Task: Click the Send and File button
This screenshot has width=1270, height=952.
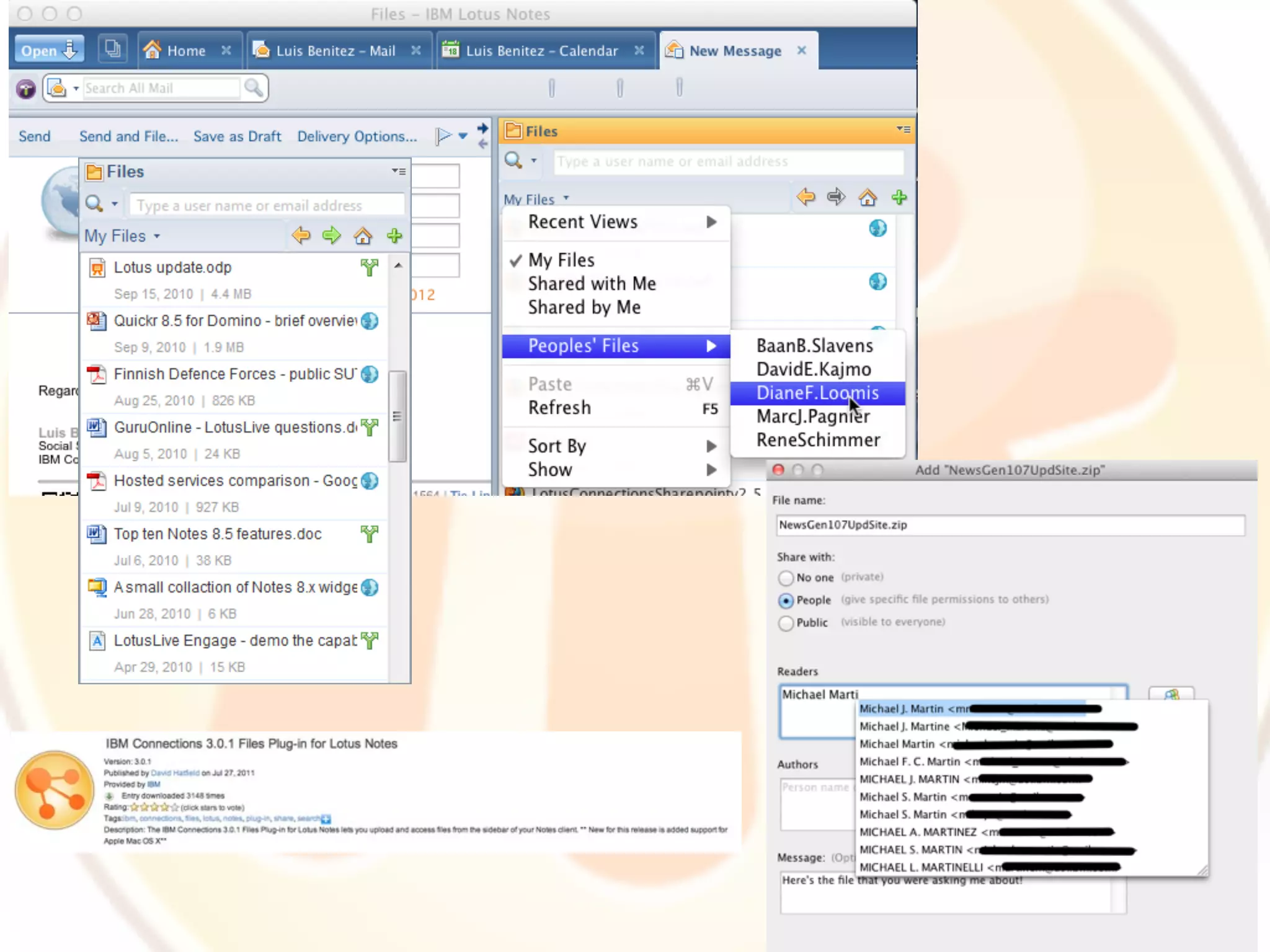Action: [128, 136]
